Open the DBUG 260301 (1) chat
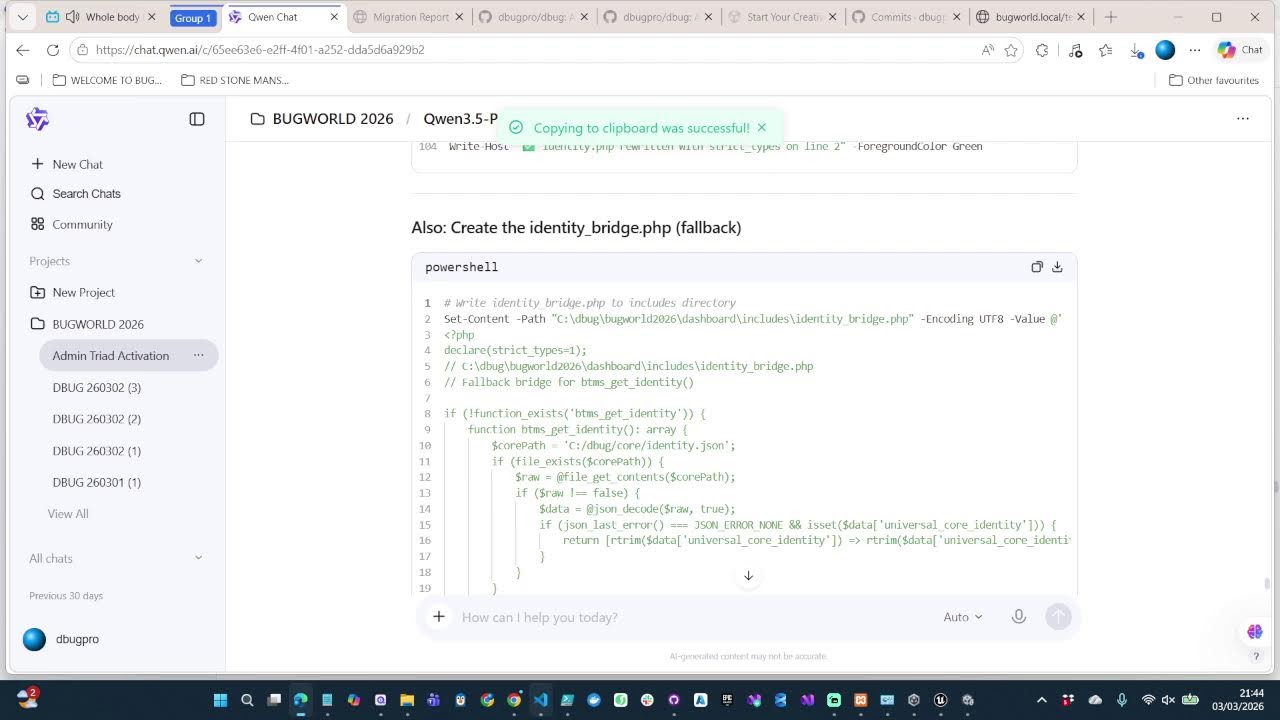The height and width of the screenshot is (720, 1280). [x=97, y=482]
